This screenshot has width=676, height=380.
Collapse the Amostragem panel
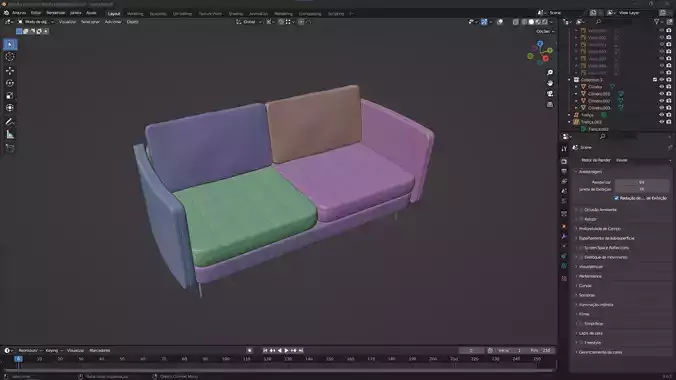tap(590, 172)
